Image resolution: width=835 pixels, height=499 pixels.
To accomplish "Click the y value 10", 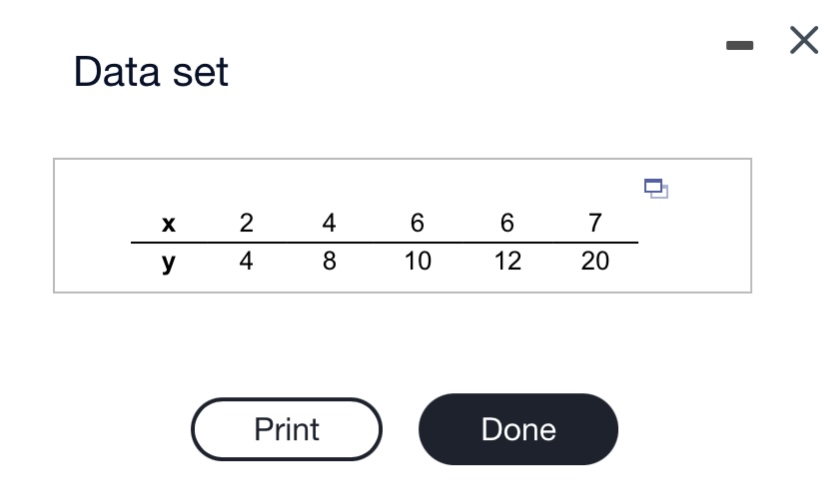I will tap(418, 261).
